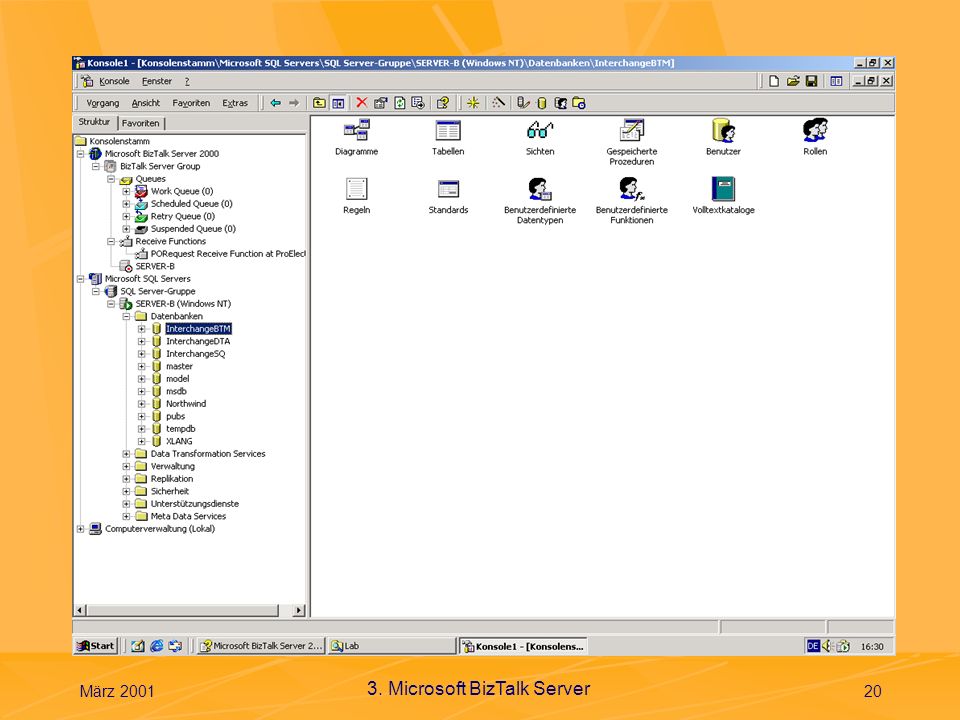The image size is (960, 720).
Task: Collapse the Microsoft BizTalk Server 2000 node
Action: pyautogui.click(x=80, y=154)
